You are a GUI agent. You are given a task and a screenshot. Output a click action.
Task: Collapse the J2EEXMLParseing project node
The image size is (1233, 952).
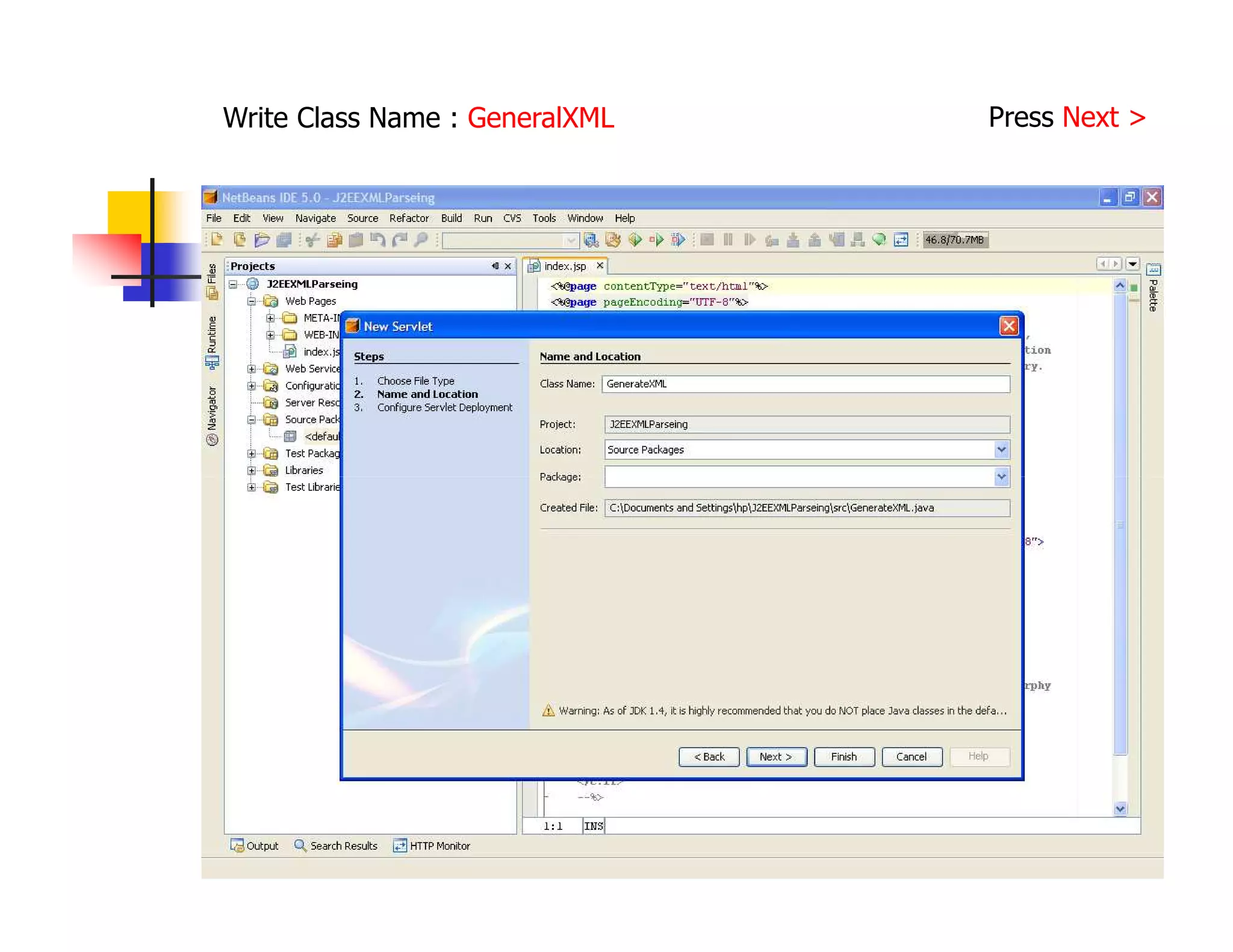point(233,284)
